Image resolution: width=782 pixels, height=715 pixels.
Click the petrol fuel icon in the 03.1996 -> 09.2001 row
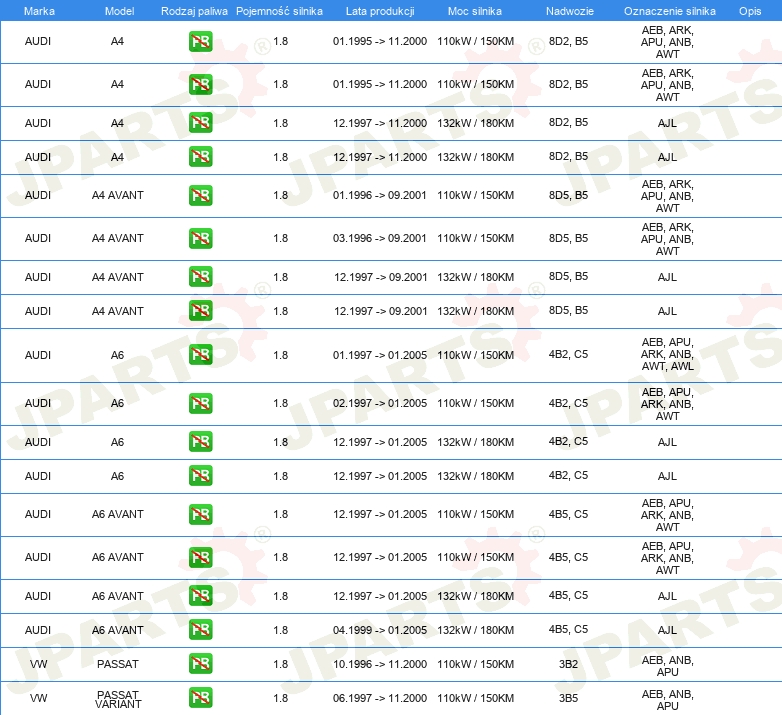[x=200, y=238]
